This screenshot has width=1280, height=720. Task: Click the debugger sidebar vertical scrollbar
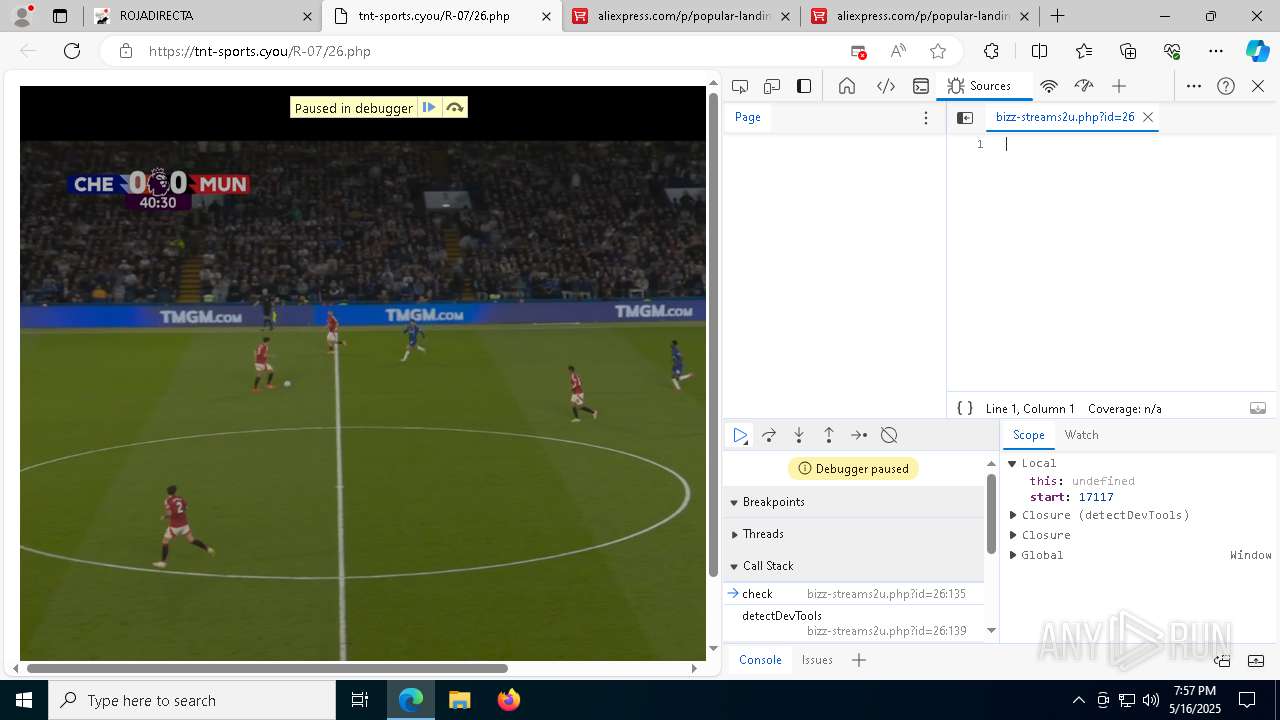tap(991, 515)
